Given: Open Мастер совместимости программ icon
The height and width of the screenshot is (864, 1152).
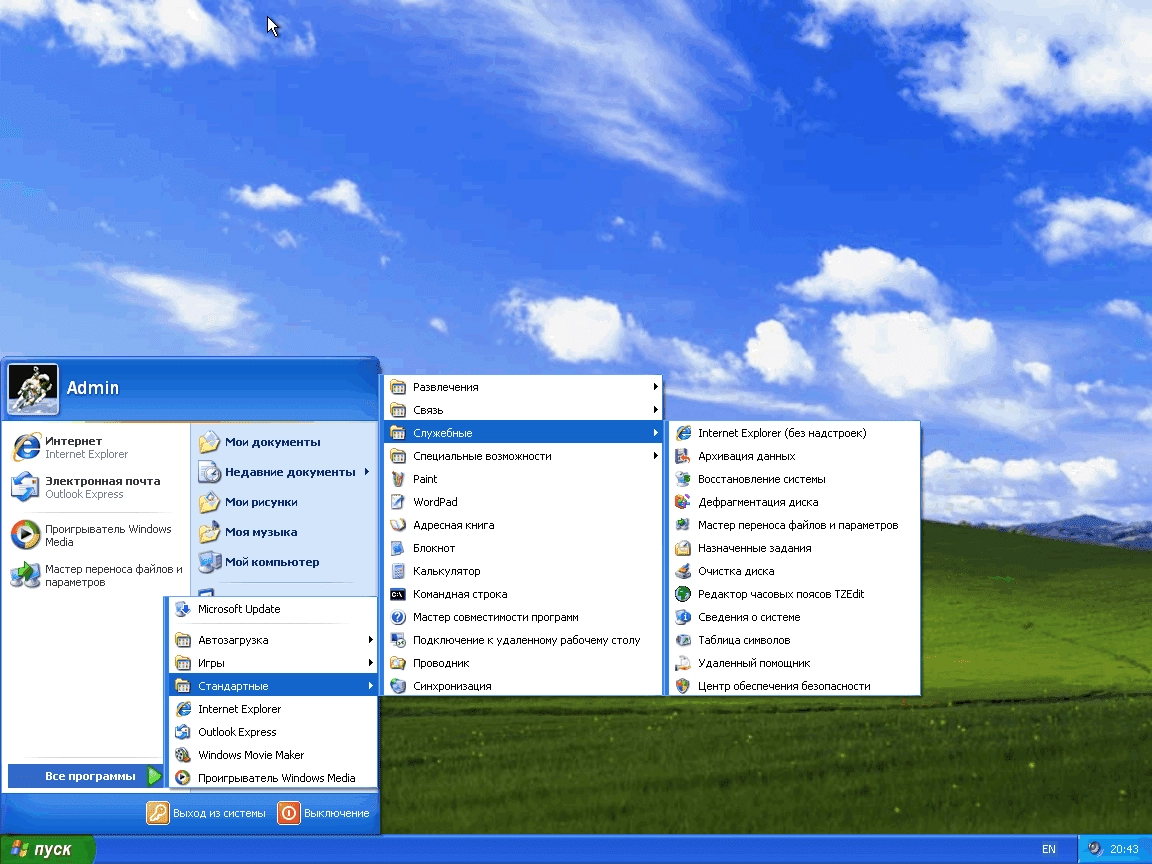Looking at the screenshot, I should (x=397, y=617).
